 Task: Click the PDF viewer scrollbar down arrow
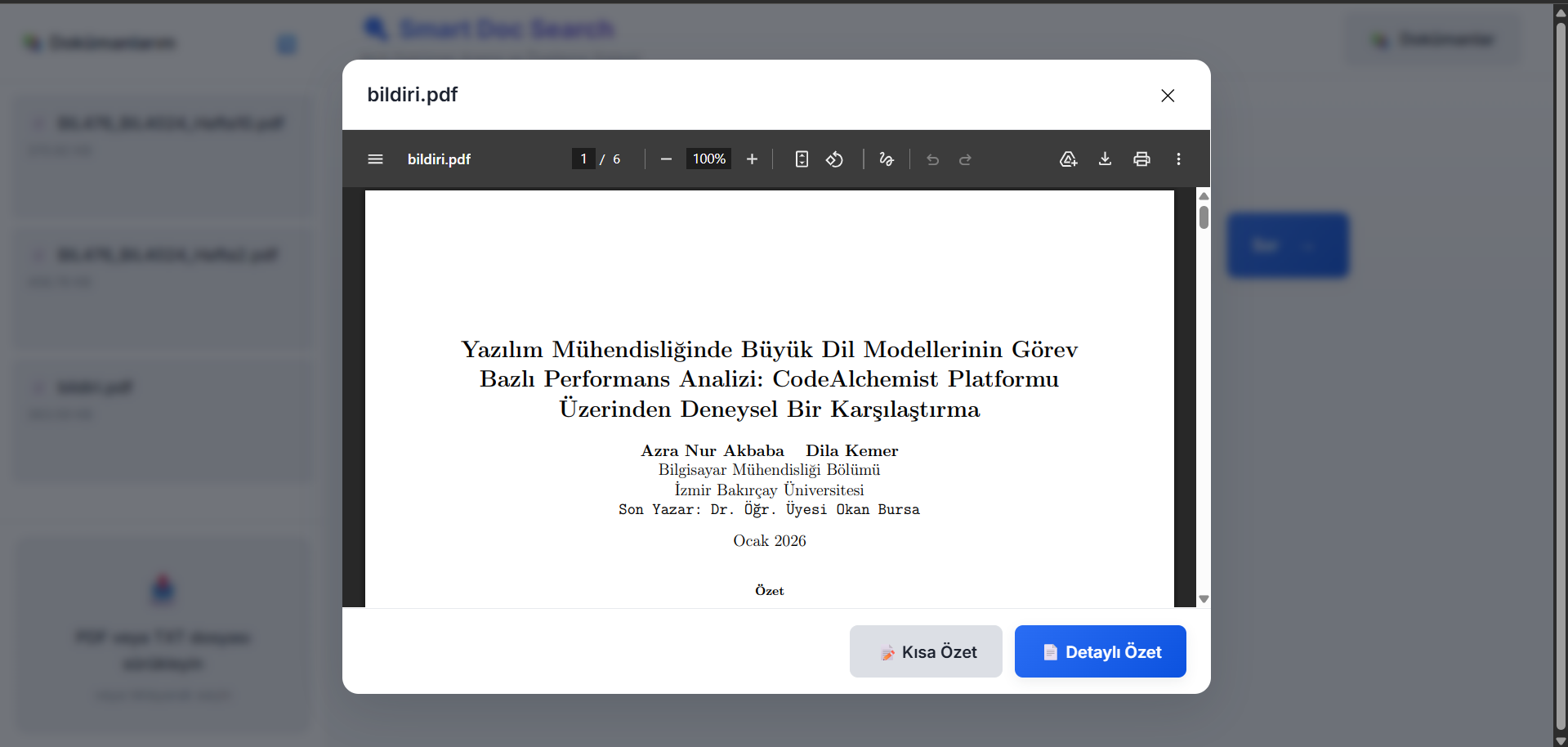tap(1204, 599)
